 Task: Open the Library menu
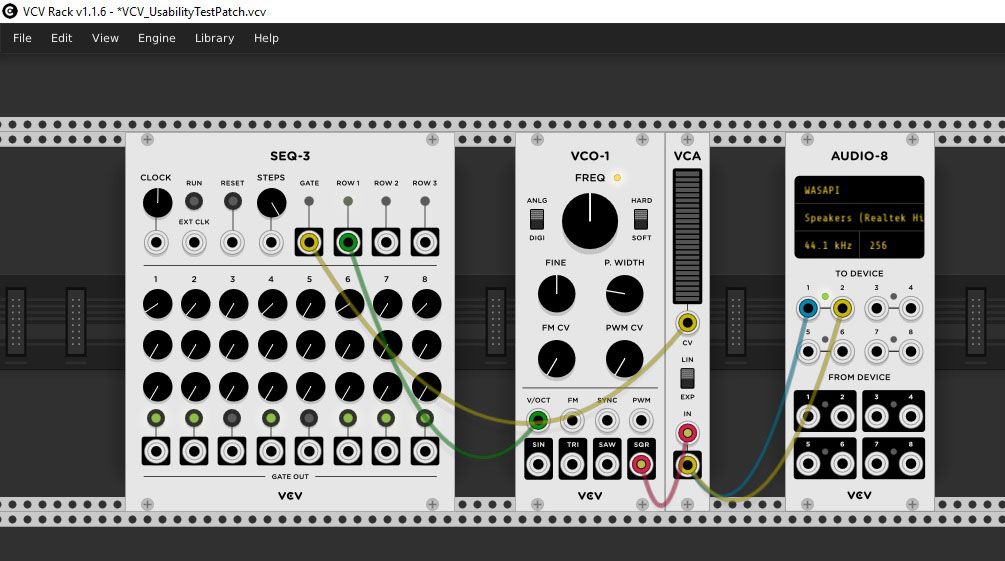click(x=214, y=38)
